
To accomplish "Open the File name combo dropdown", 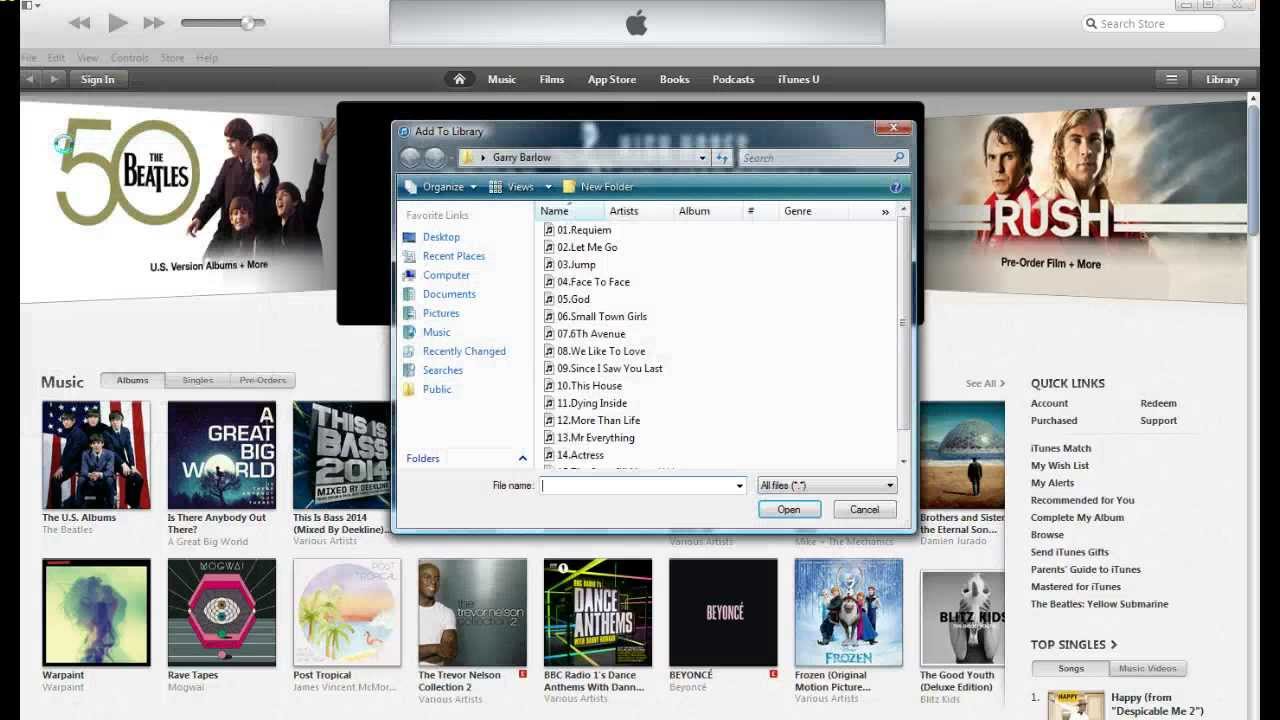I will [x=740, y=486].
